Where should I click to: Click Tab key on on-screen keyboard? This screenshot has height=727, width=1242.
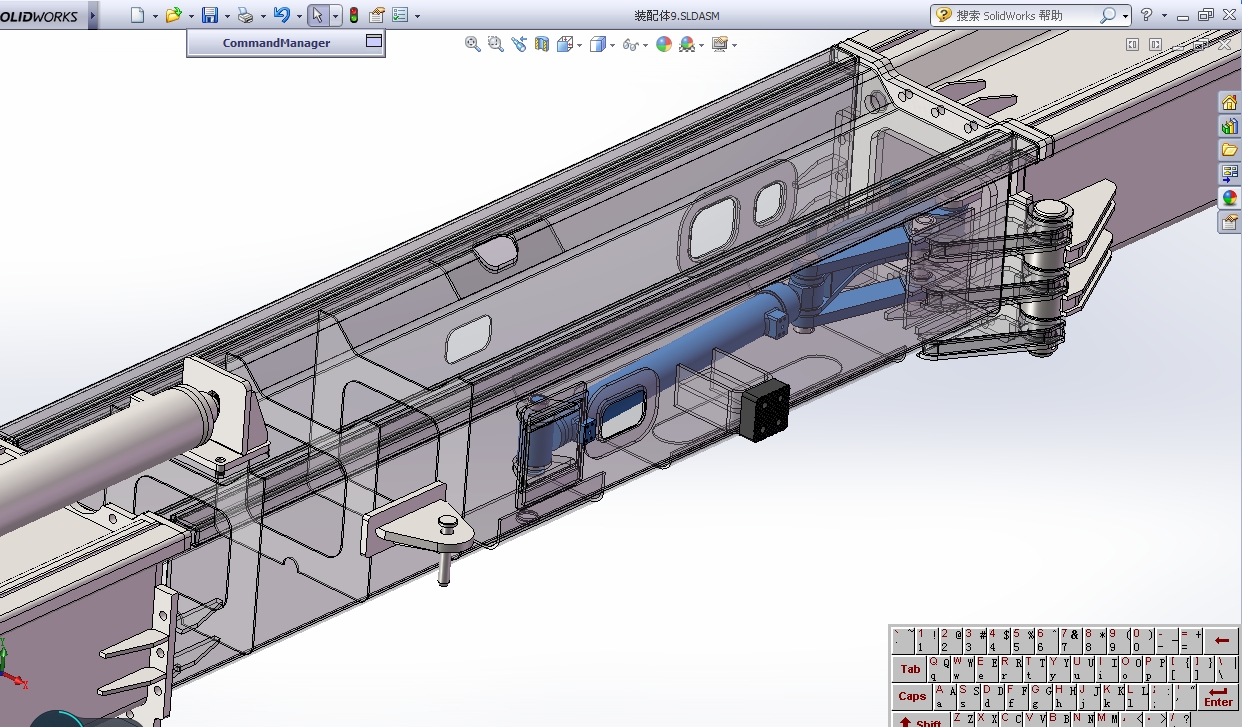click(x=910, y=669)
